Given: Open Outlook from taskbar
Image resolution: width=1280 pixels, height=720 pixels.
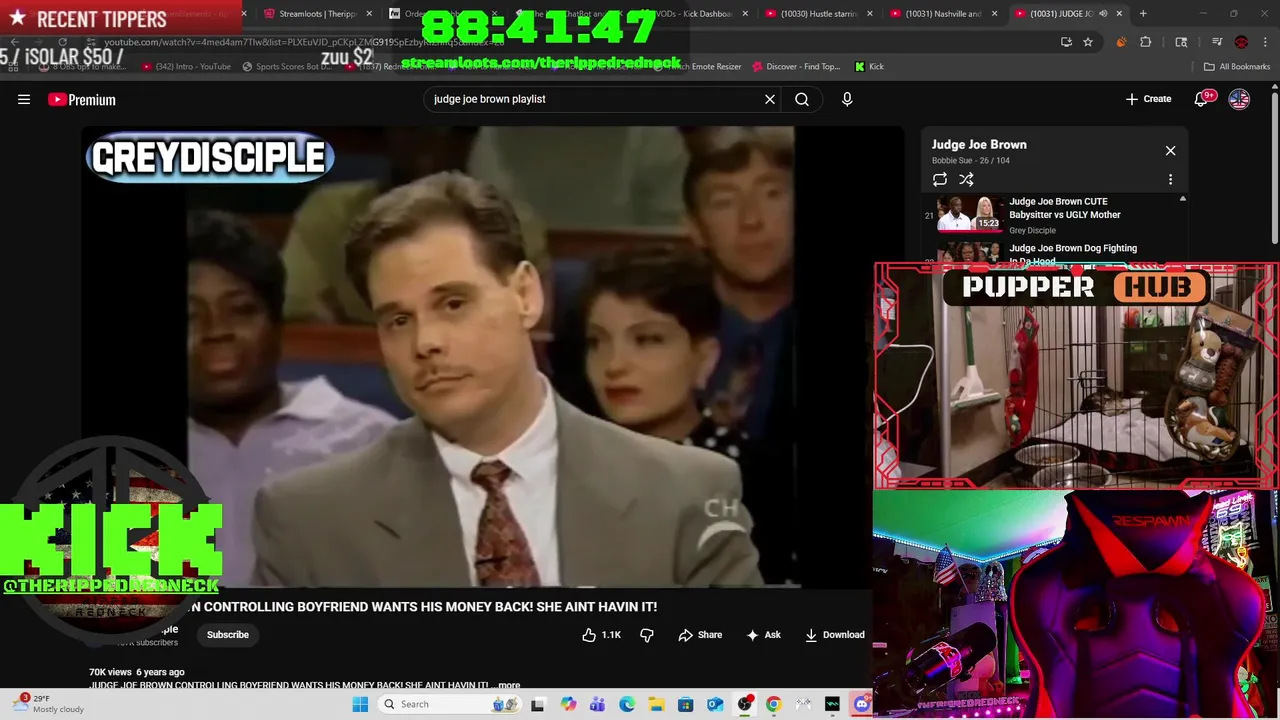Looking at the screenshot, I should coord(715,704).
